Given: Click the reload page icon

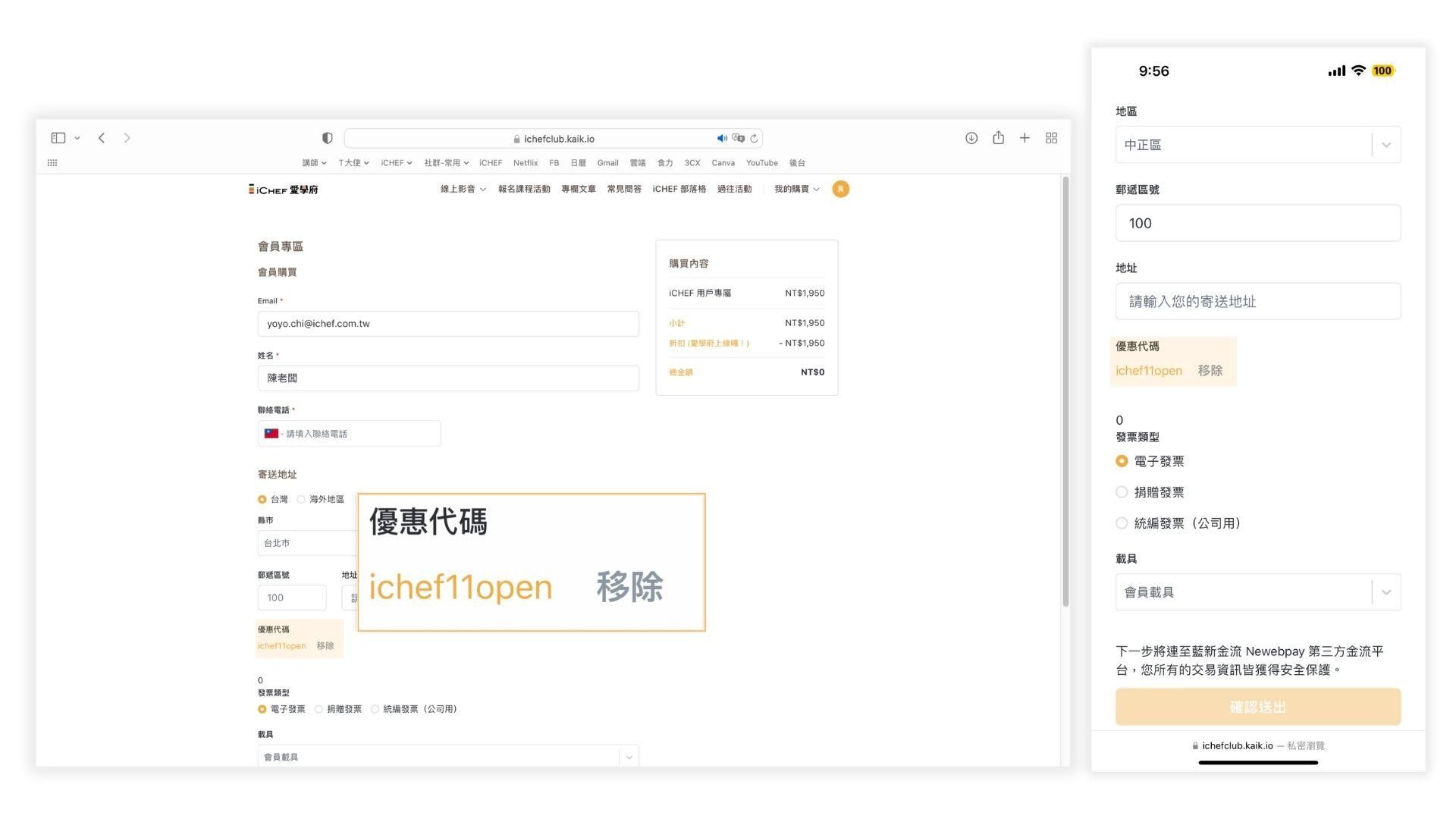Looking at the screenshot, I should tap(754, 139).
